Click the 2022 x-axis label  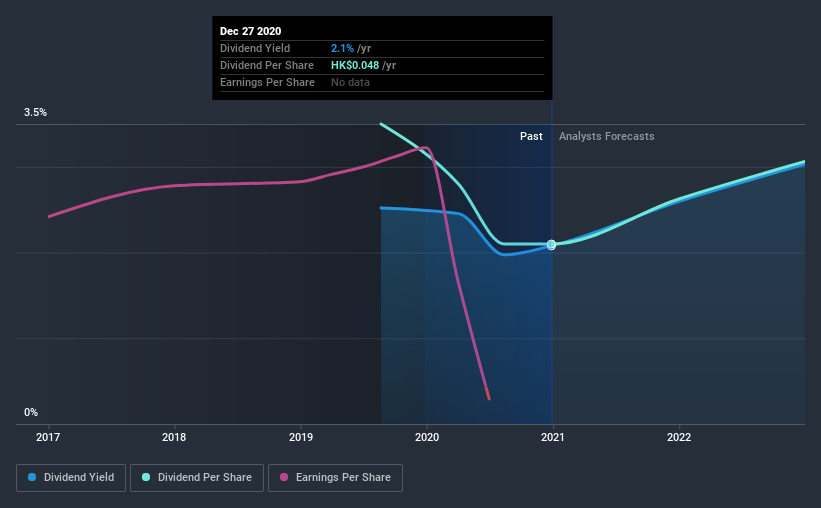pos(679,437)
